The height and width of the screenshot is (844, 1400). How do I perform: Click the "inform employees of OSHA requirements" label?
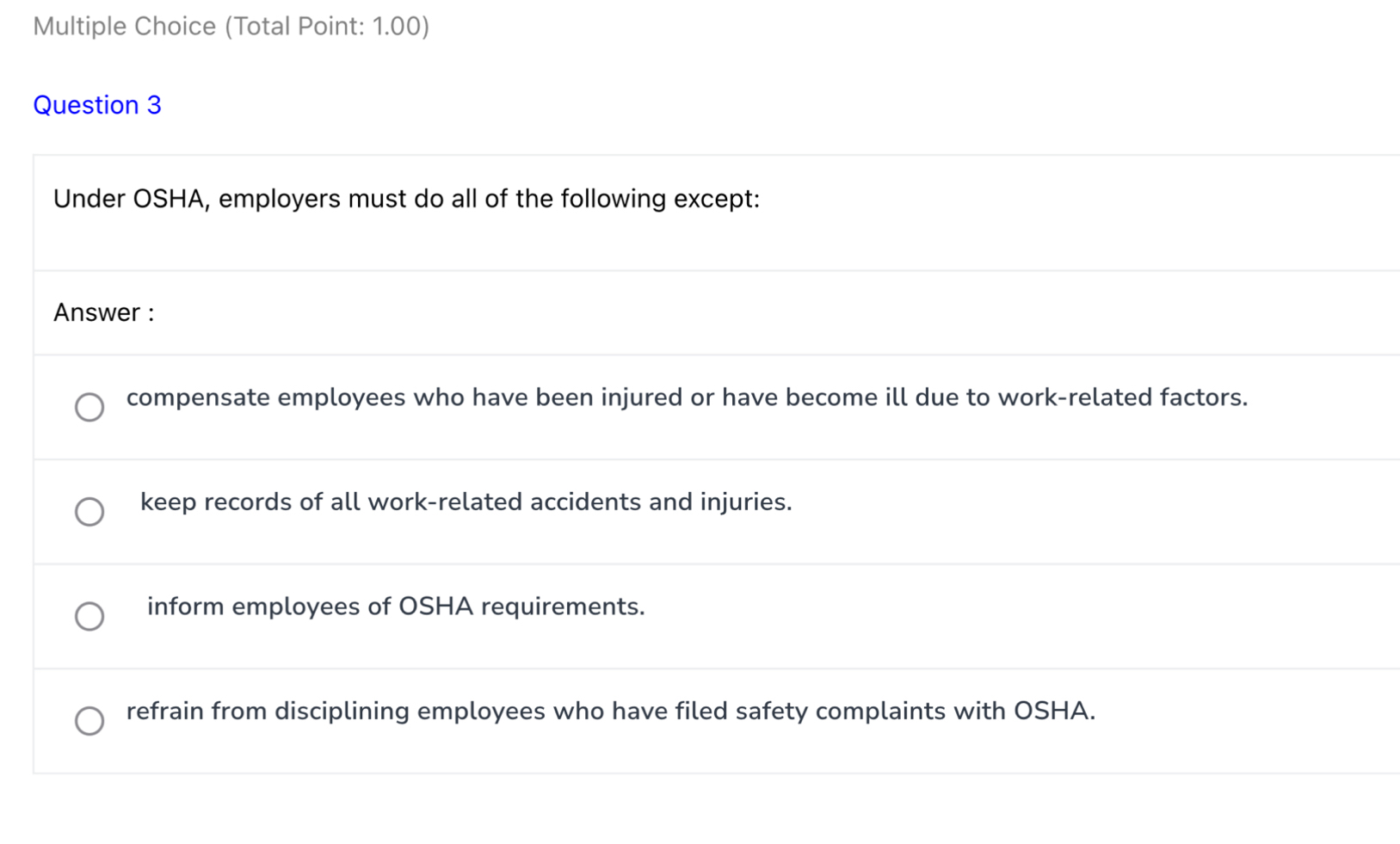click(x=396, y=607)
